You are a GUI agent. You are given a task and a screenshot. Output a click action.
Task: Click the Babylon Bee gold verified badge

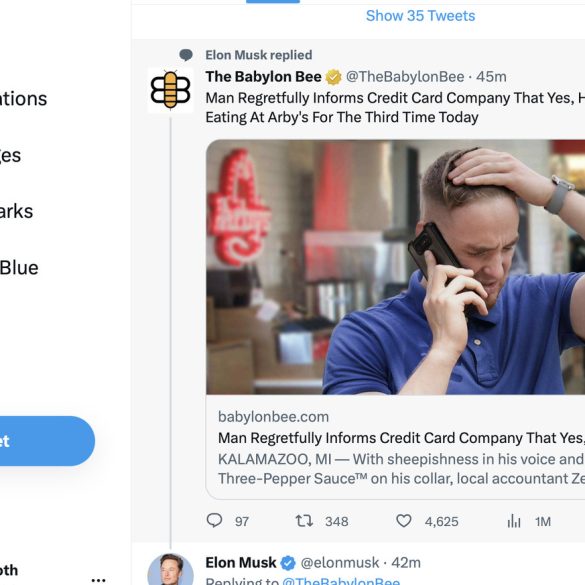pyautogui.click(x=333, y=77)
